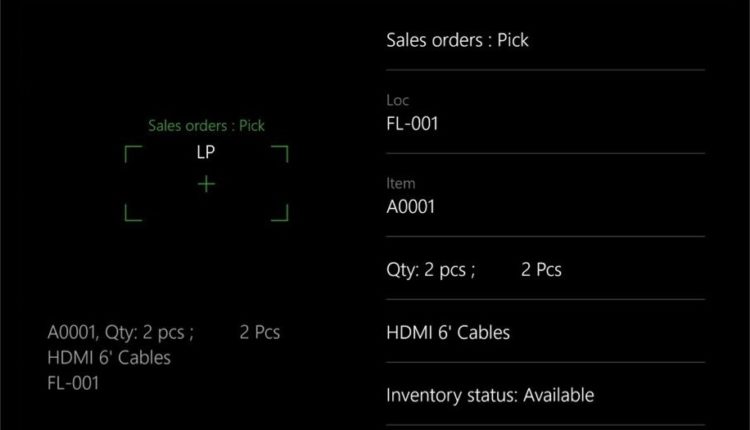Select the HDMI 6' Cables row on right
Screen dimensions: 750x430
447,332
